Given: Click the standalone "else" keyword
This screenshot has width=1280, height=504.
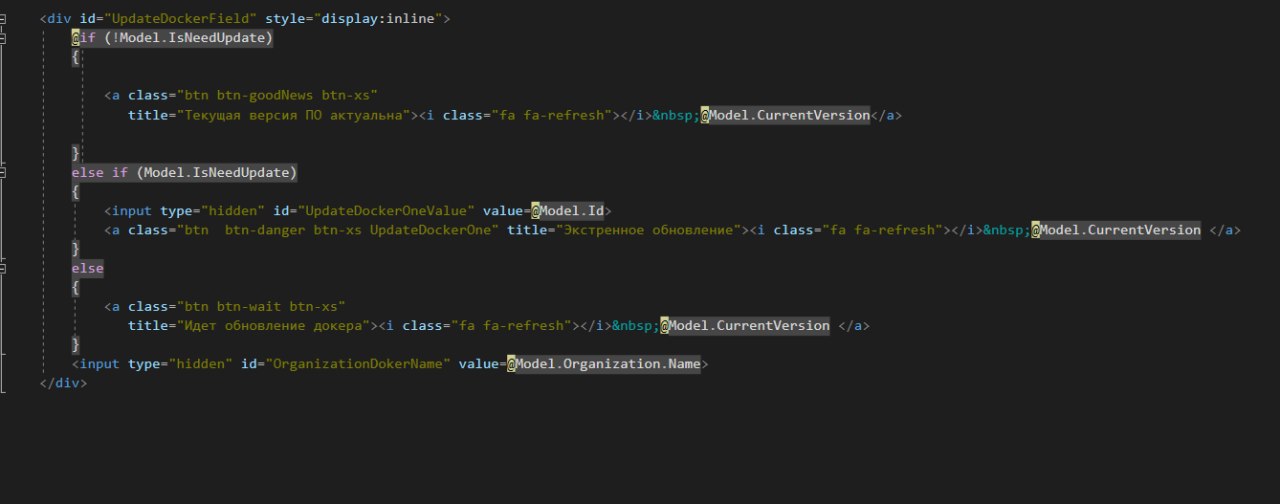Looking at the screenshot, I should 88,269.
